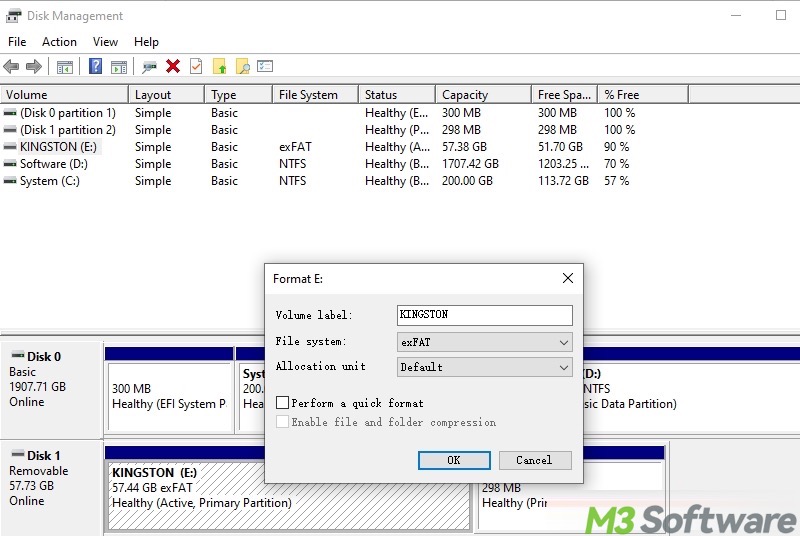Expand the File system dropdown
Viewport: 800px width, 536px height.
[x=485, y=342]
